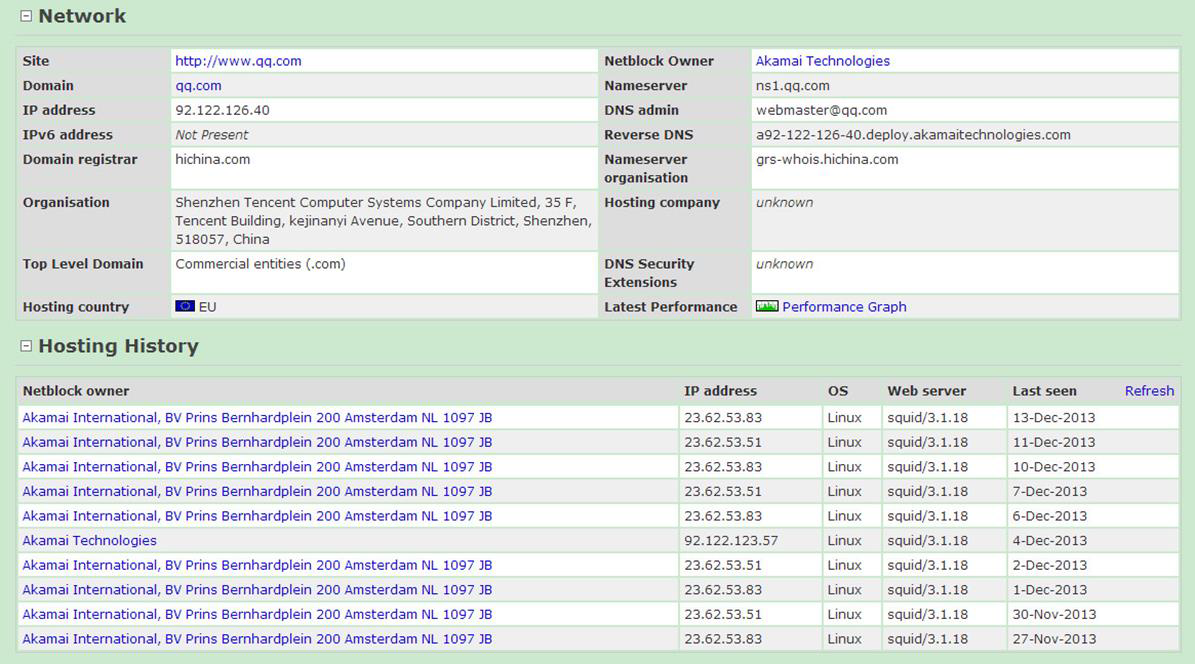Click the green performance graph icon
The height and width of the screenshot is (664, 1195).
(x=767, y=306)
